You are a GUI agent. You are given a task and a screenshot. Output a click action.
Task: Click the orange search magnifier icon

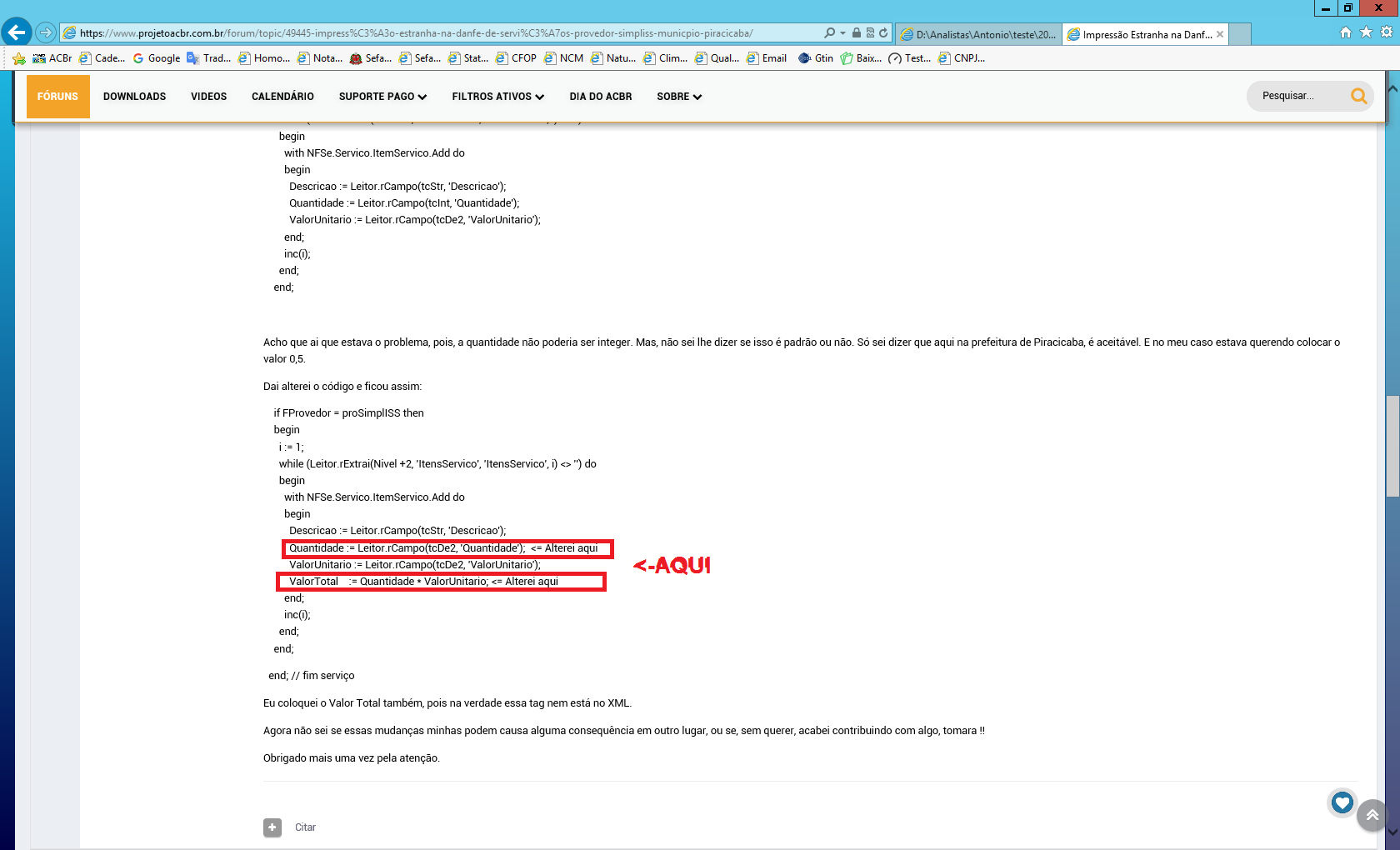pyautogui.click(x=1358, y=96)
